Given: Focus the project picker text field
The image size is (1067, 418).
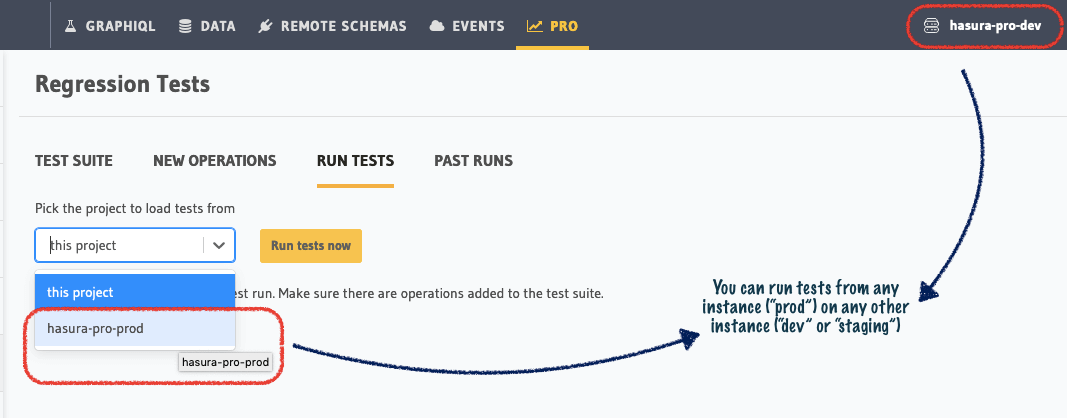Looking at the screenshot, I should pos(118,246).
